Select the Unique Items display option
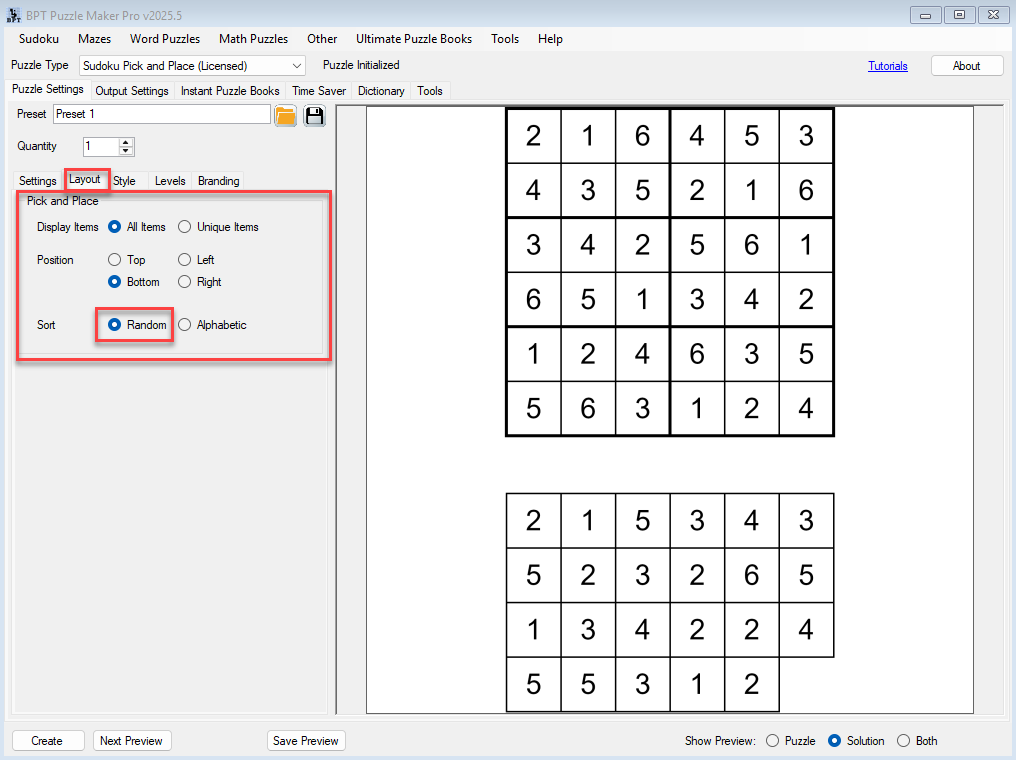This screenshot has width=1016, height=760. [x=184, y=226]
